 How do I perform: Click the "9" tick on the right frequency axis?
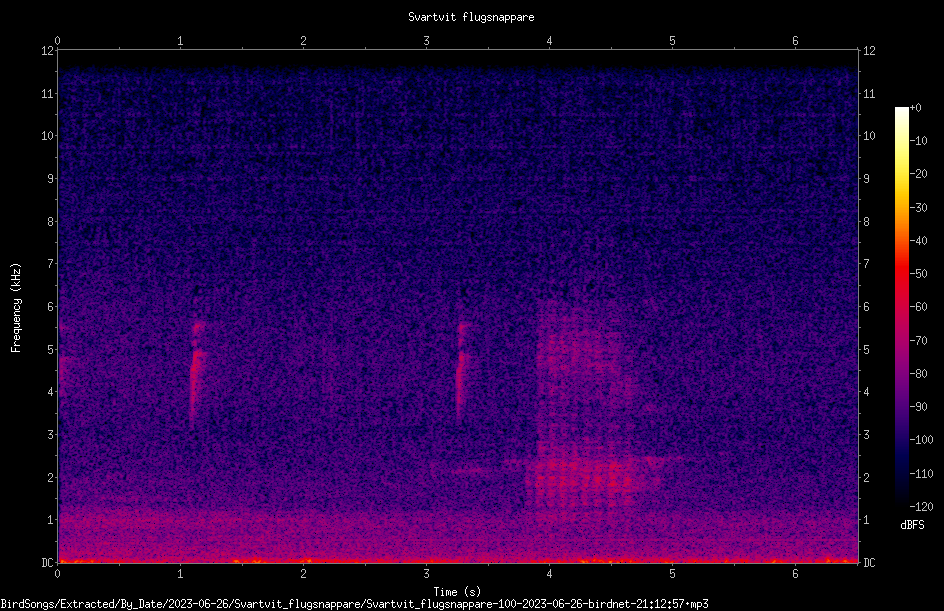point(866,178)
